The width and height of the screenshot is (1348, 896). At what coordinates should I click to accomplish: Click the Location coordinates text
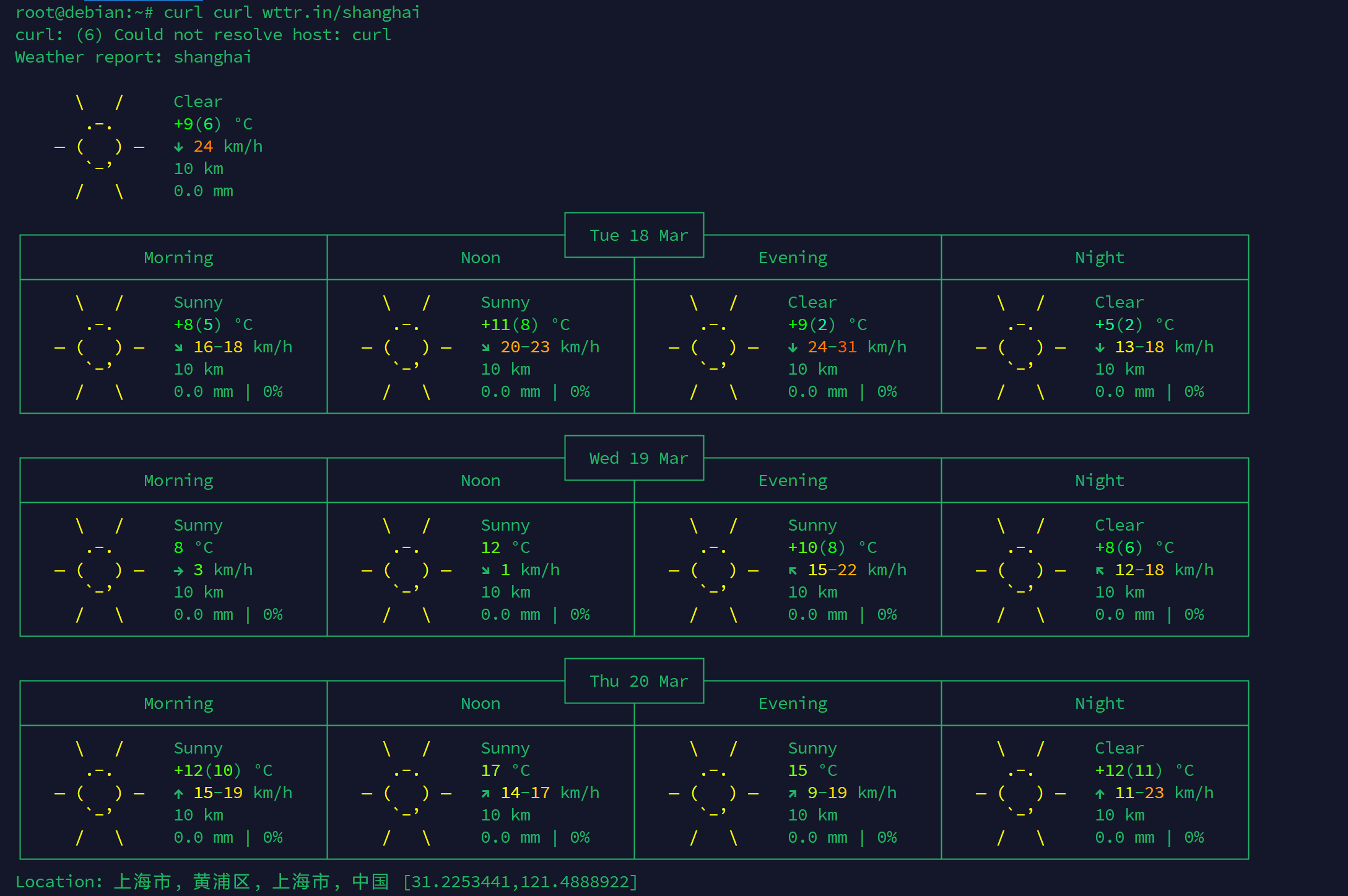click(x=520, y=882)
